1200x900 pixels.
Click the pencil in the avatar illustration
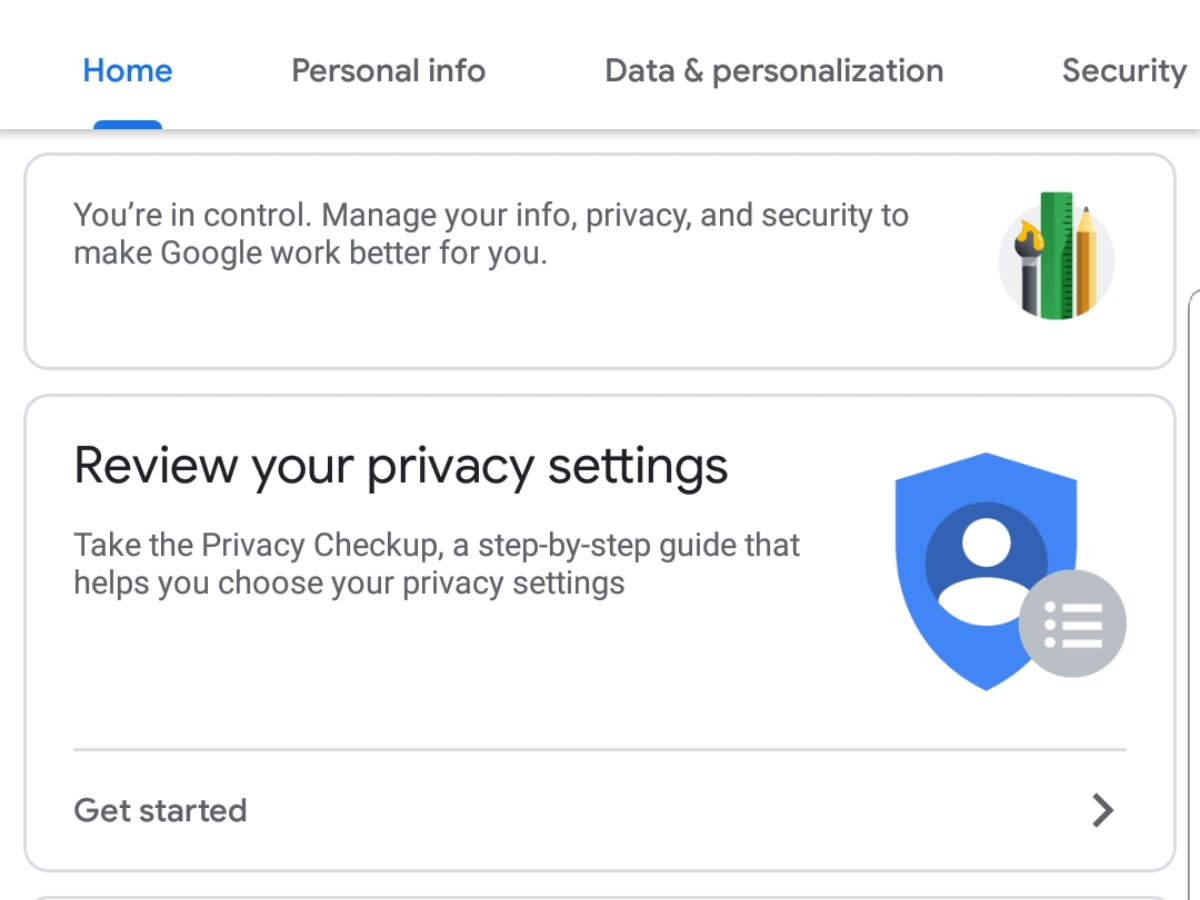click(1085, 260)
